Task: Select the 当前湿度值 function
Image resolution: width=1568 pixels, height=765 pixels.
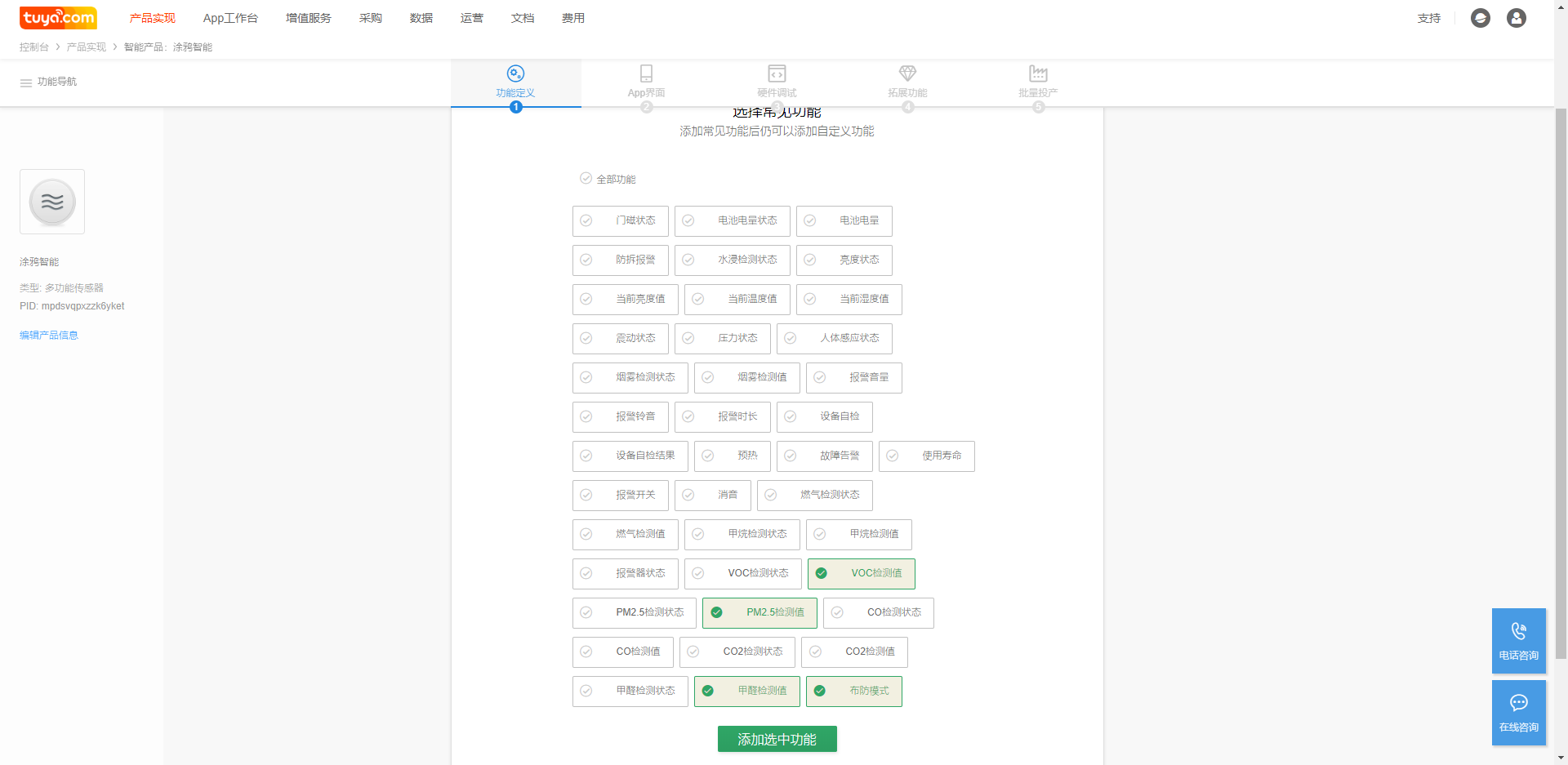Action: pos(849,300)
